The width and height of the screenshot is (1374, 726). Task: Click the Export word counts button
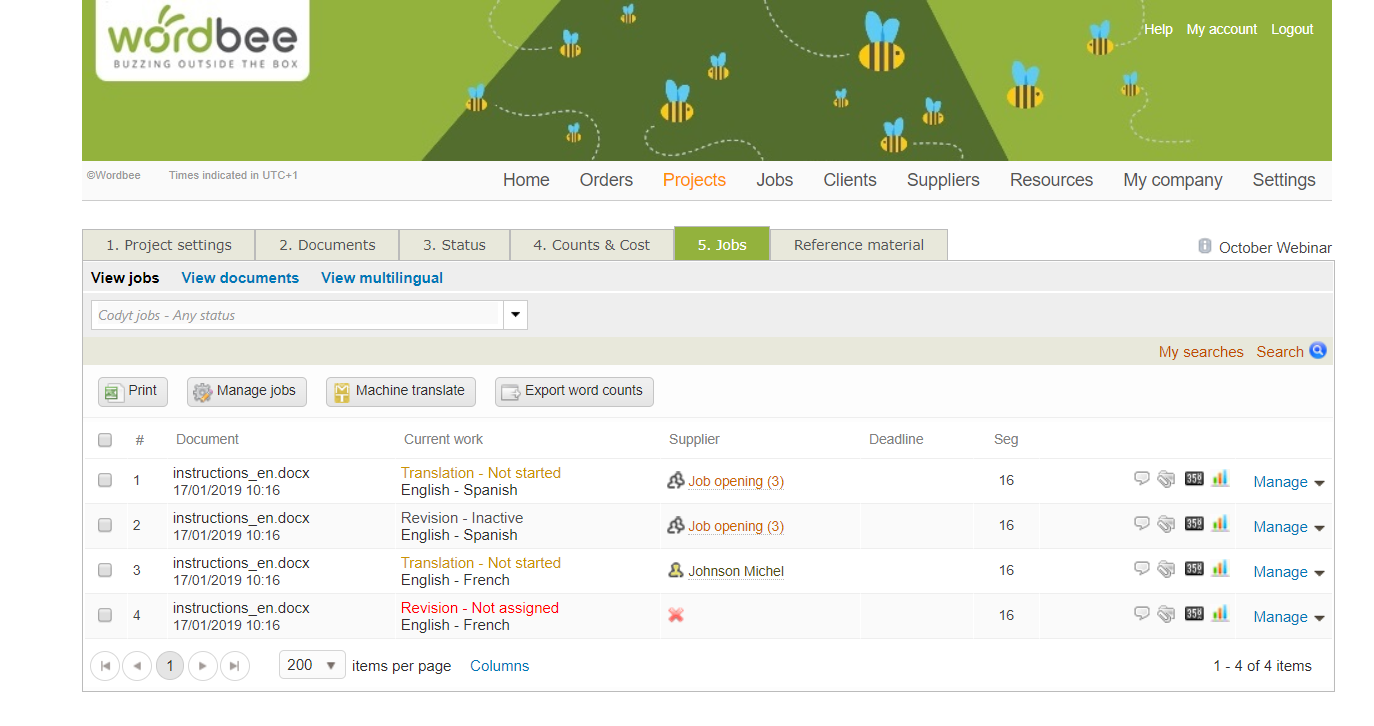click(x=574, y=391)
